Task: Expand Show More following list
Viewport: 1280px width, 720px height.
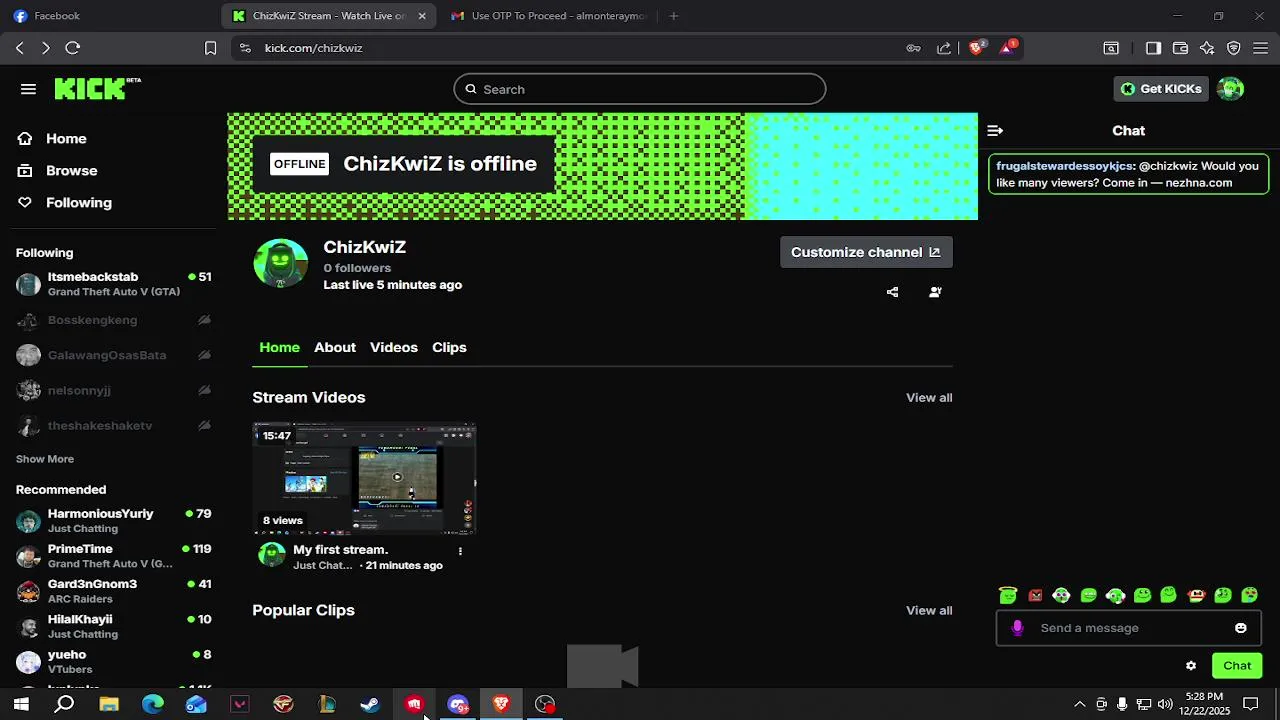Action: 45,459
